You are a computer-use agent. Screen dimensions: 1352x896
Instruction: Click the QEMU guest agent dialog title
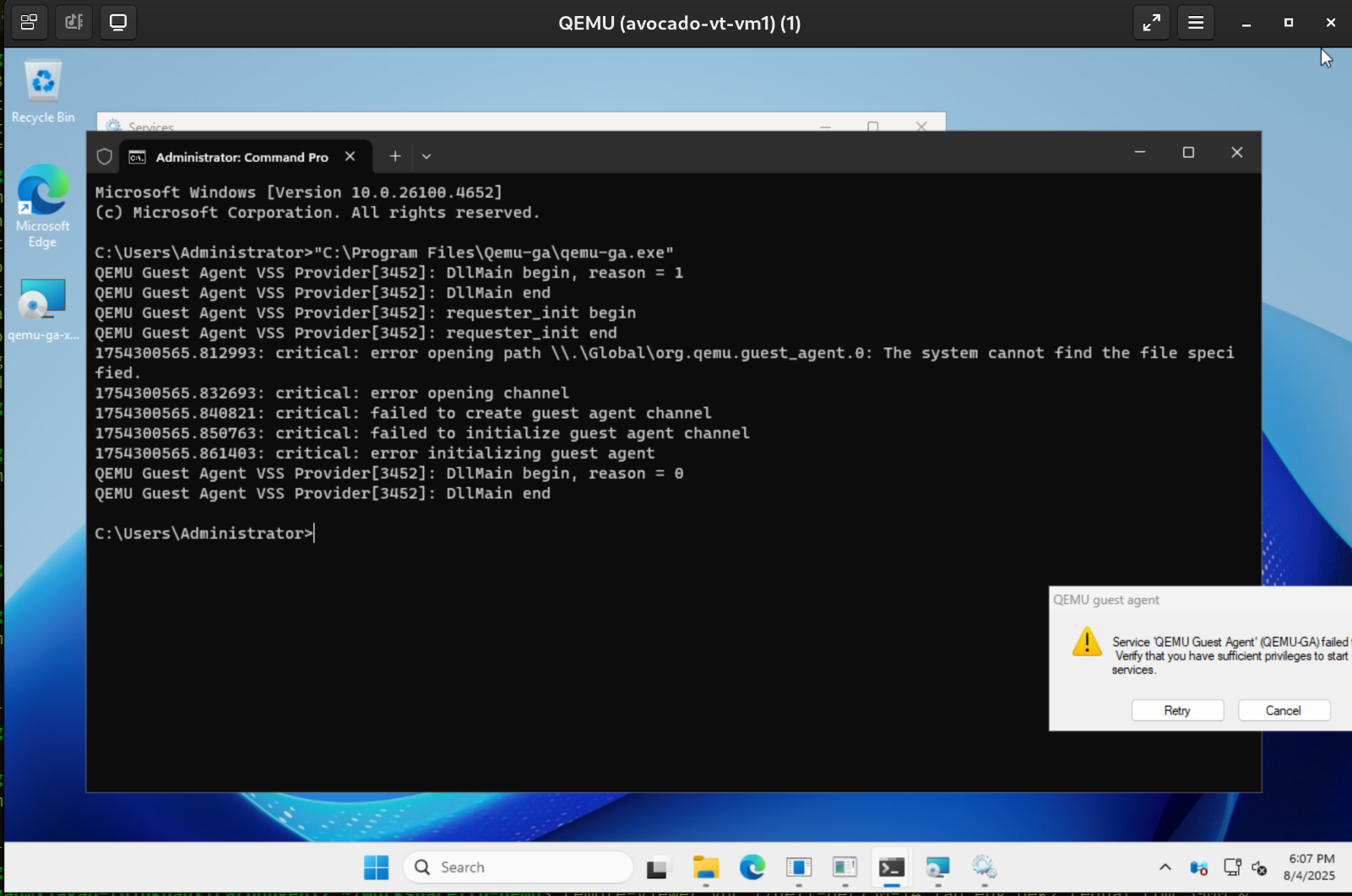pyautogui.click(x=1106, y=600)
